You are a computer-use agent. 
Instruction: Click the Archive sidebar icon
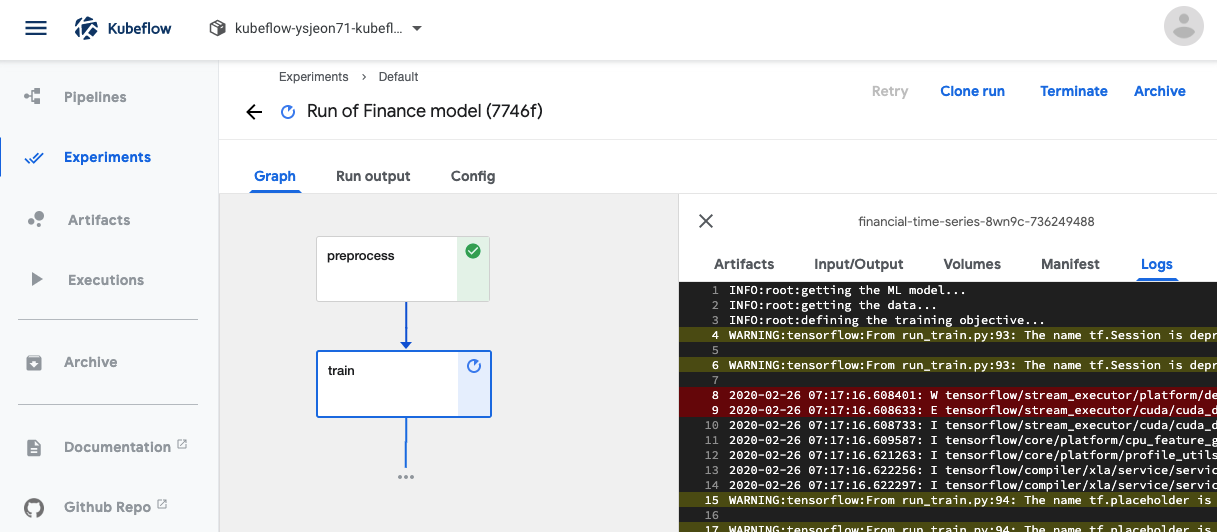(x=34, y=362)
